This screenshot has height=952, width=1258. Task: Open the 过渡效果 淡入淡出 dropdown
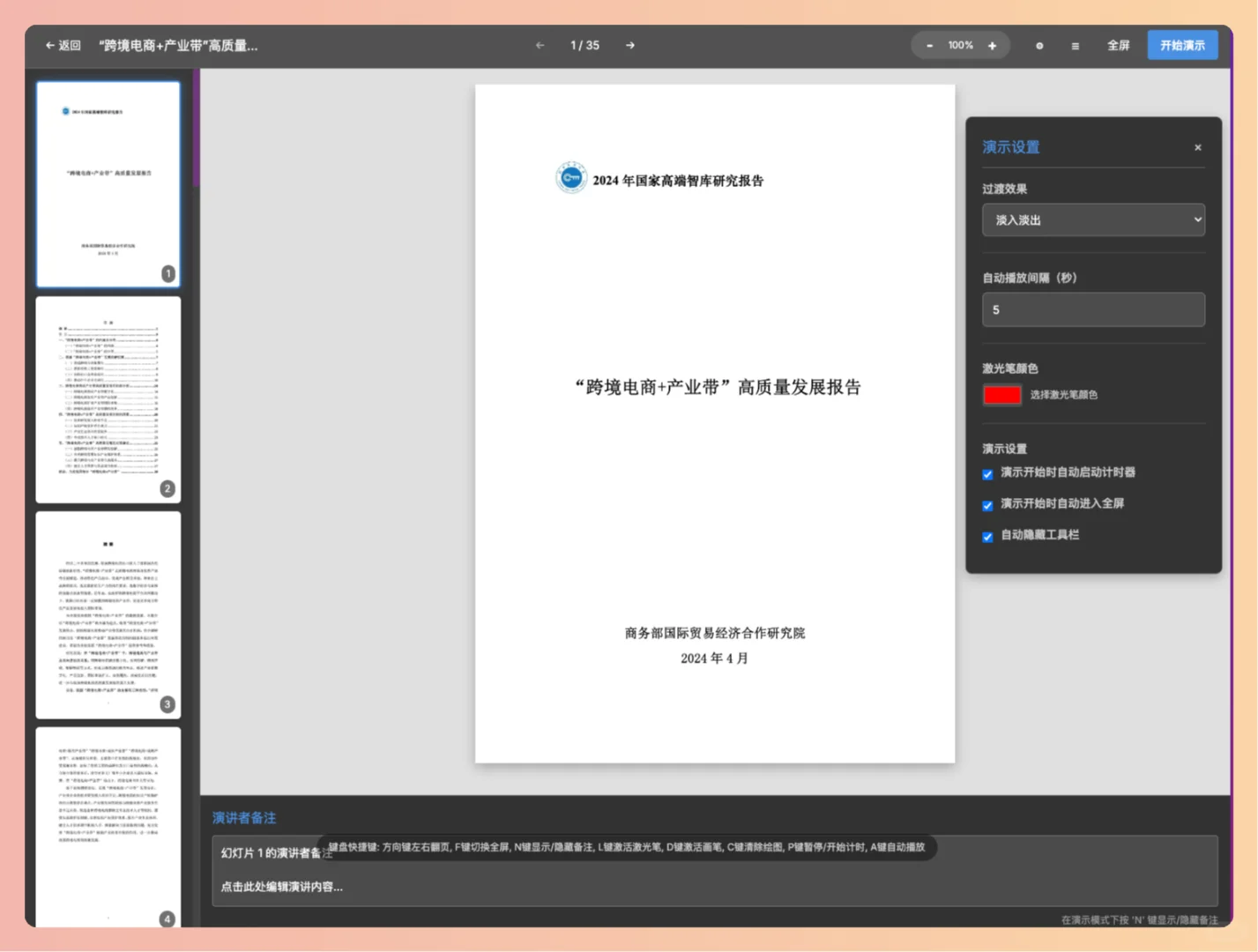pyautogui.click(x=1093, y=219)
